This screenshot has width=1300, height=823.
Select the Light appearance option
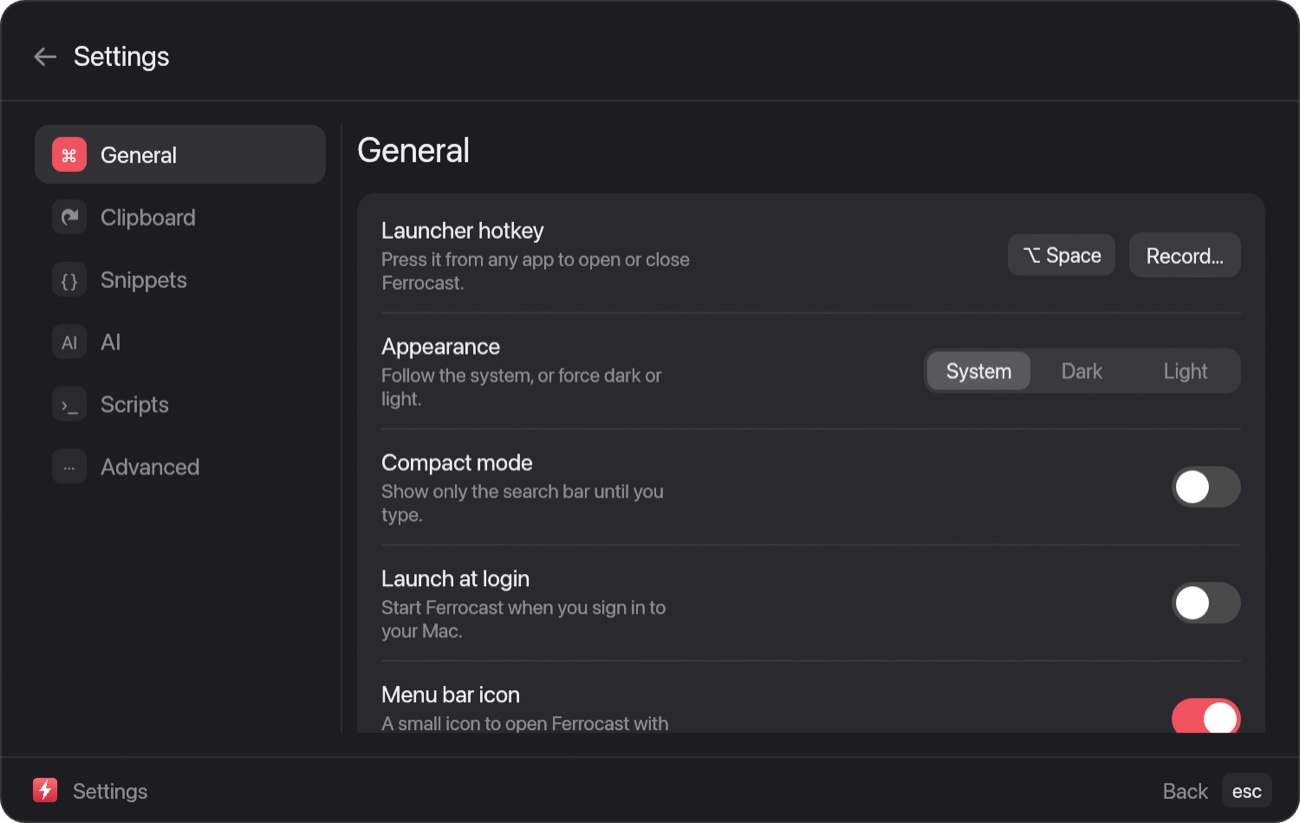[1186, 371]
